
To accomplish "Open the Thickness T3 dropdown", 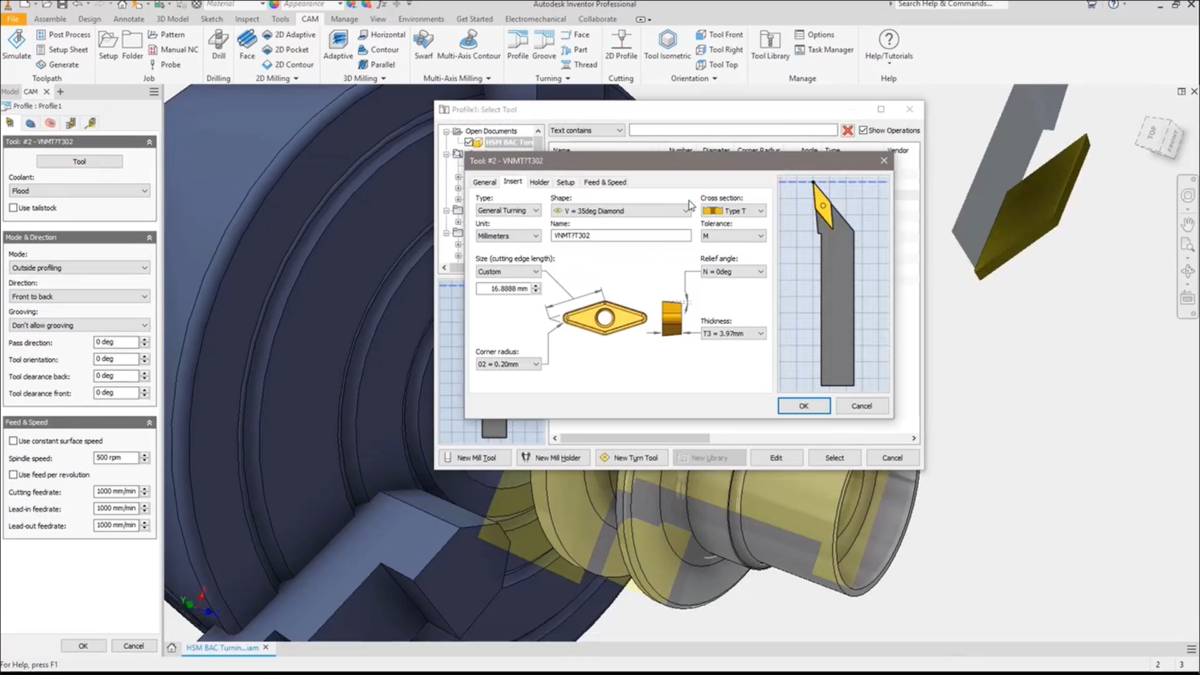I will [x=733, y=333].
